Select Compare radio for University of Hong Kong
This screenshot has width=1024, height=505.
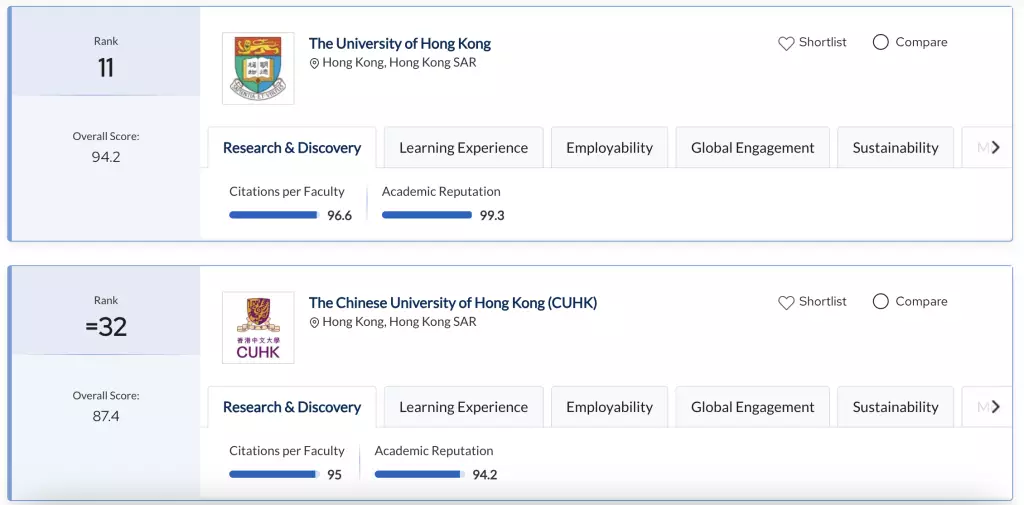(880, 42)
